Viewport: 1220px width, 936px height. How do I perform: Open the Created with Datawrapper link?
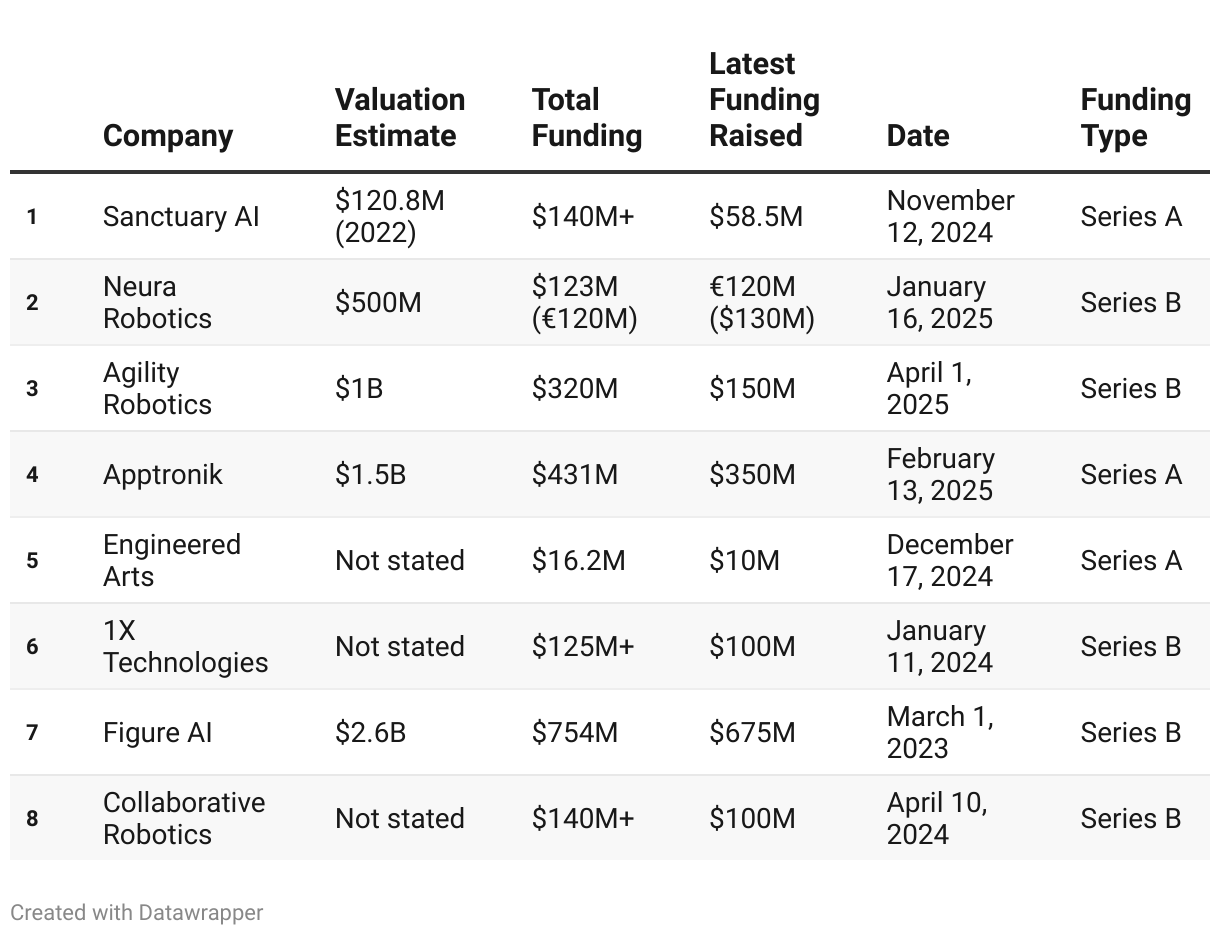(137, 912)
